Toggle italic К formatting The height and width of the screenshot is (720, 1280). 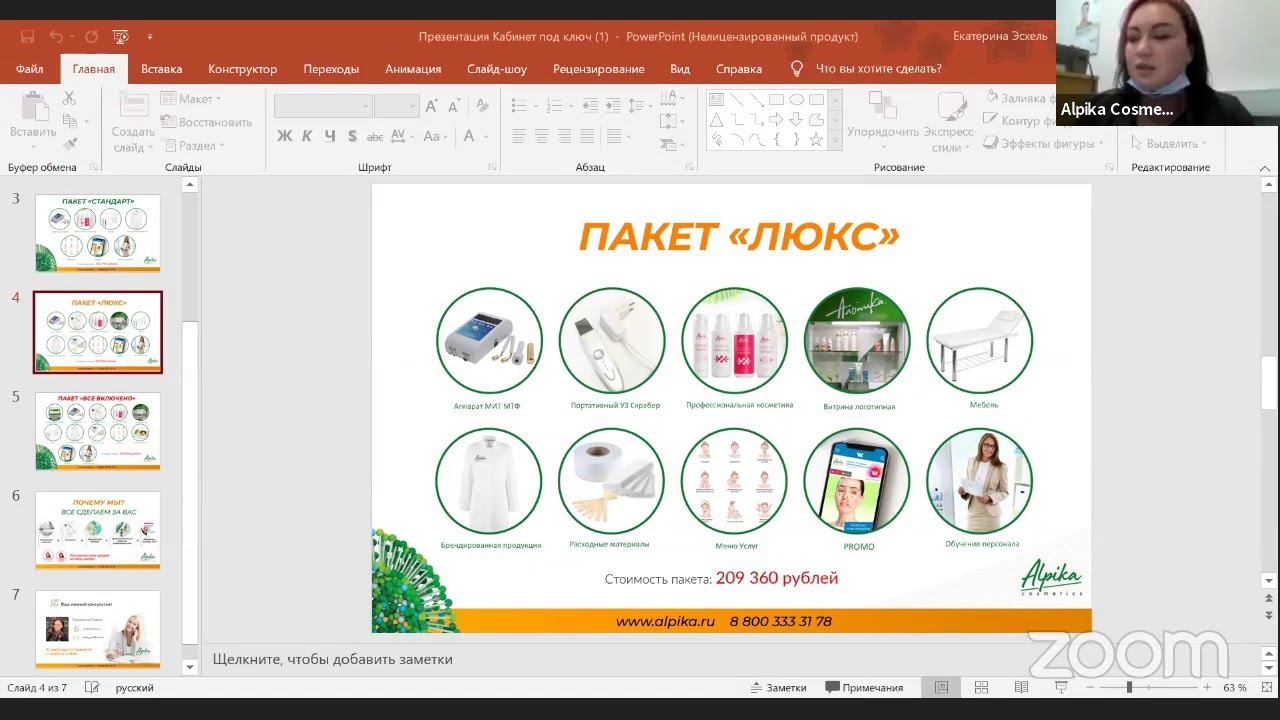pos(307,136)
